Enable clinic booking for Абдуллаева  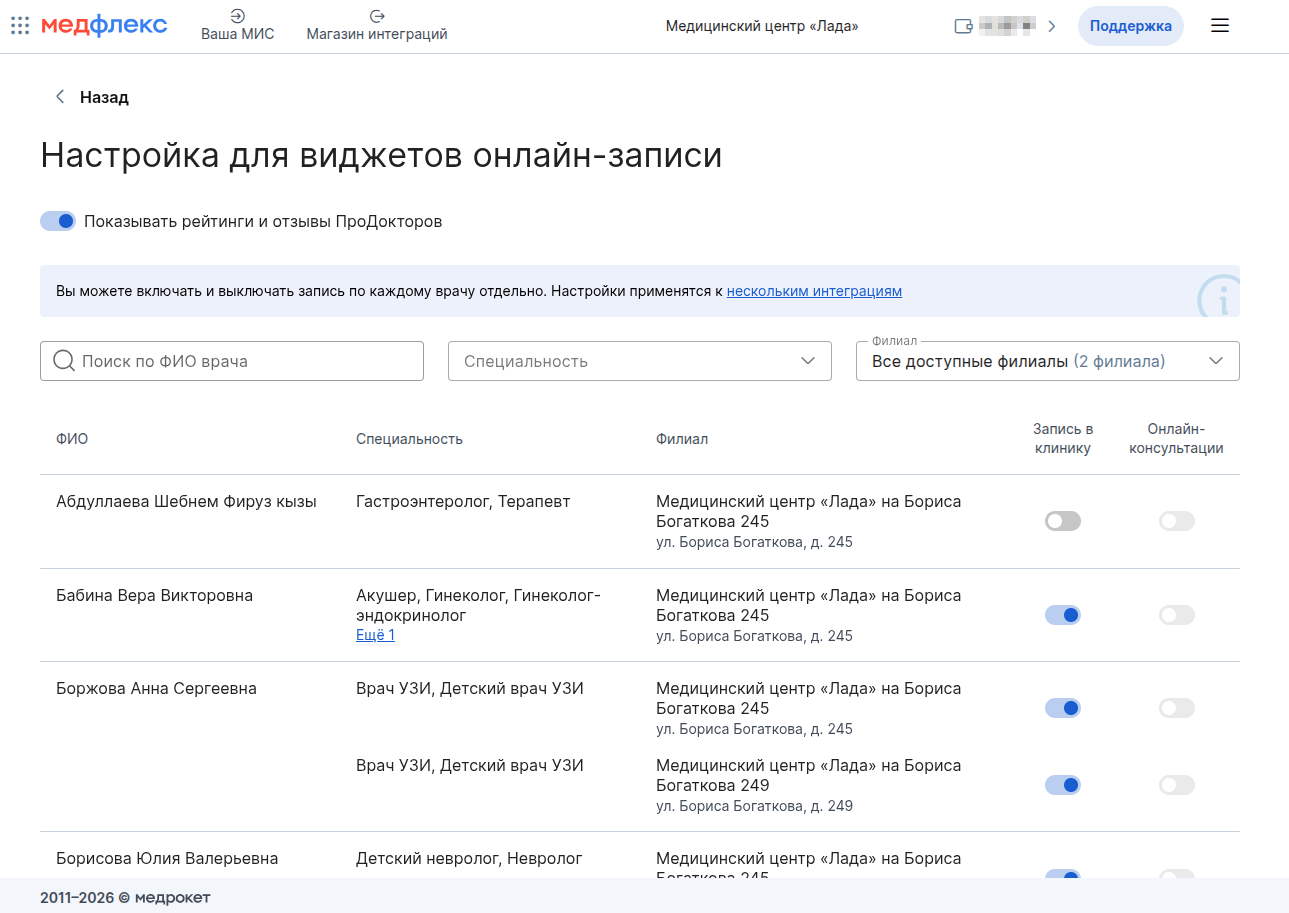pyautogui.click(x=1063, y=521)
